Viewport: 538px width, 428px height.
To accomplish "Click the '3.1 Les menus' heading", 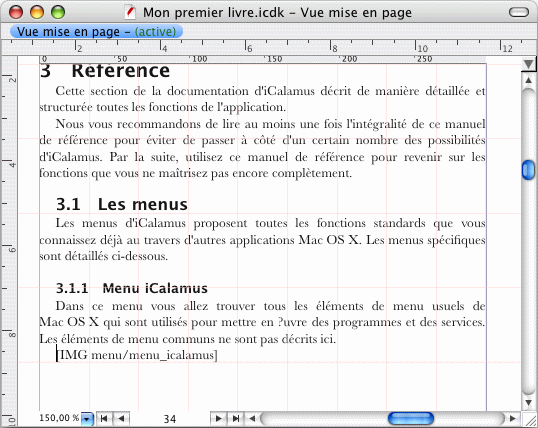I will click(x=122, y=204).
